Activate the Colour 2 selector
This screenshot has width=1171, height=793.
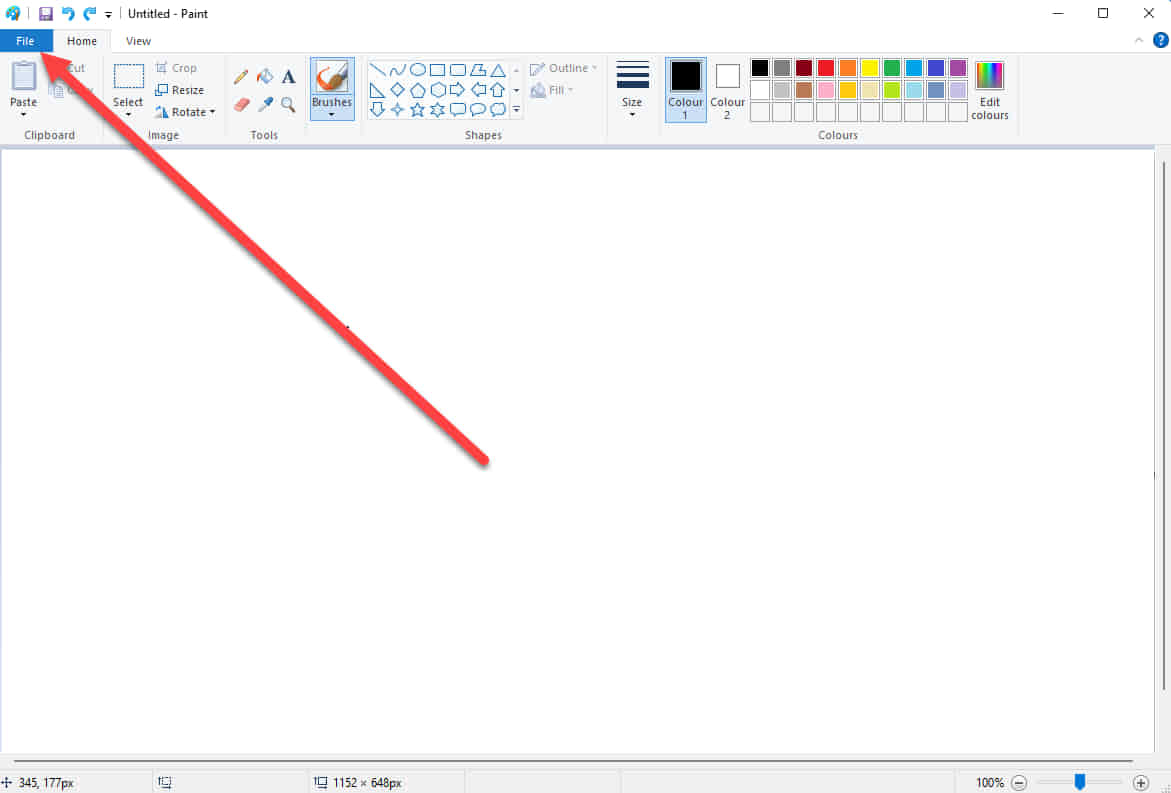tap(727, 89)
